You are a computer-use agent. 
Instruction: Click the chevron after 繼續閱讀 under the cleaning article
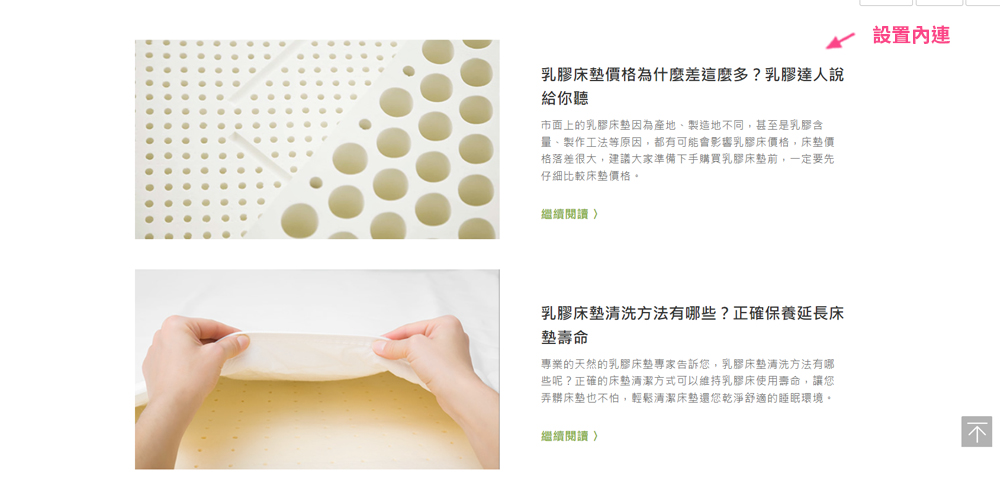coord(595,436)
